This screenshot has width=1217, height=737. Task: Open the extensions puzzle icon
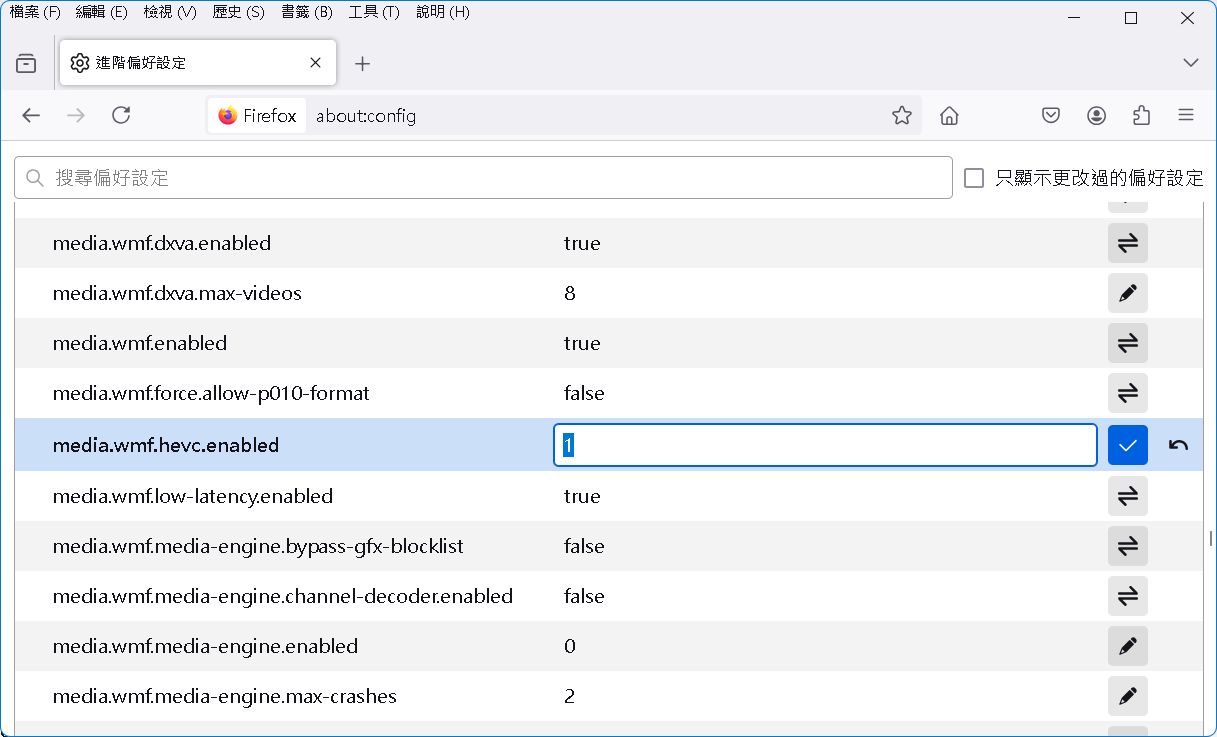(1142, 115)
